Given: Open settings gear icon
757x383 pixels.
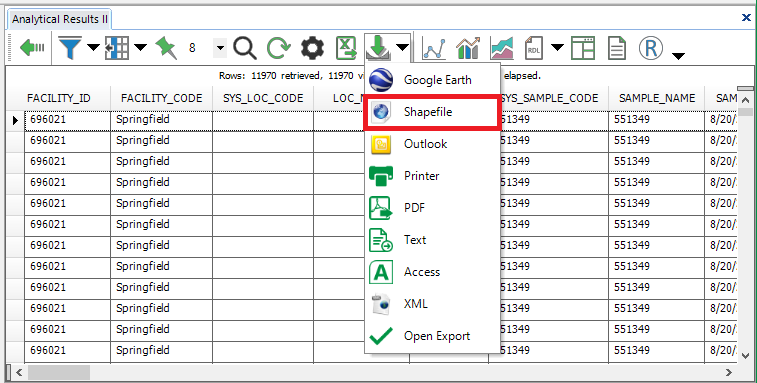Looking at the screenshot, I should [312, 48].
